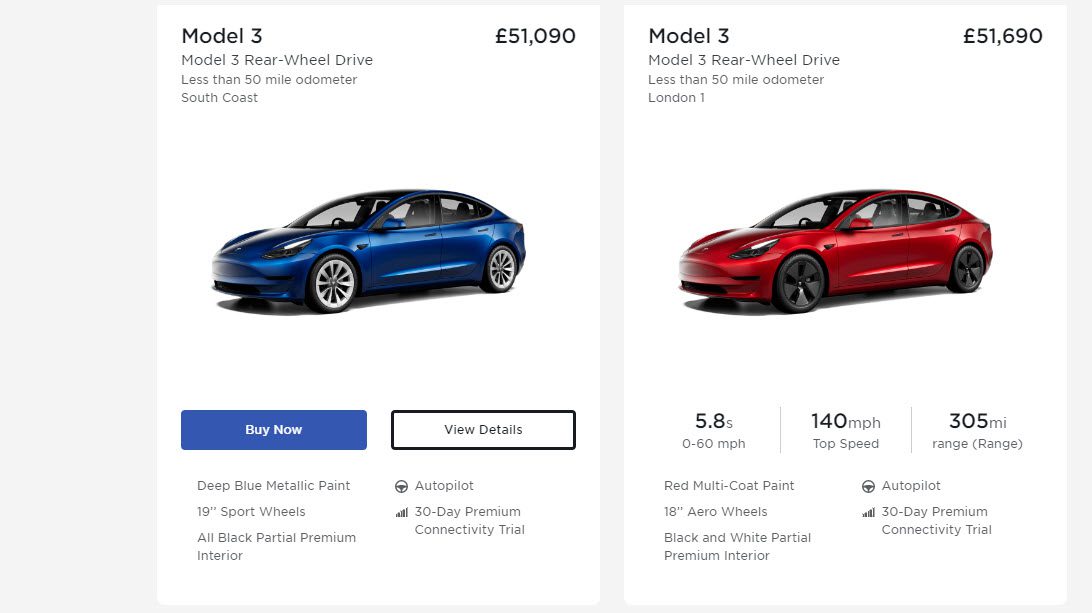Click the Model 3 title on the £51,690 card
Screen dimensions: 1092x613
tap(689, 36)
